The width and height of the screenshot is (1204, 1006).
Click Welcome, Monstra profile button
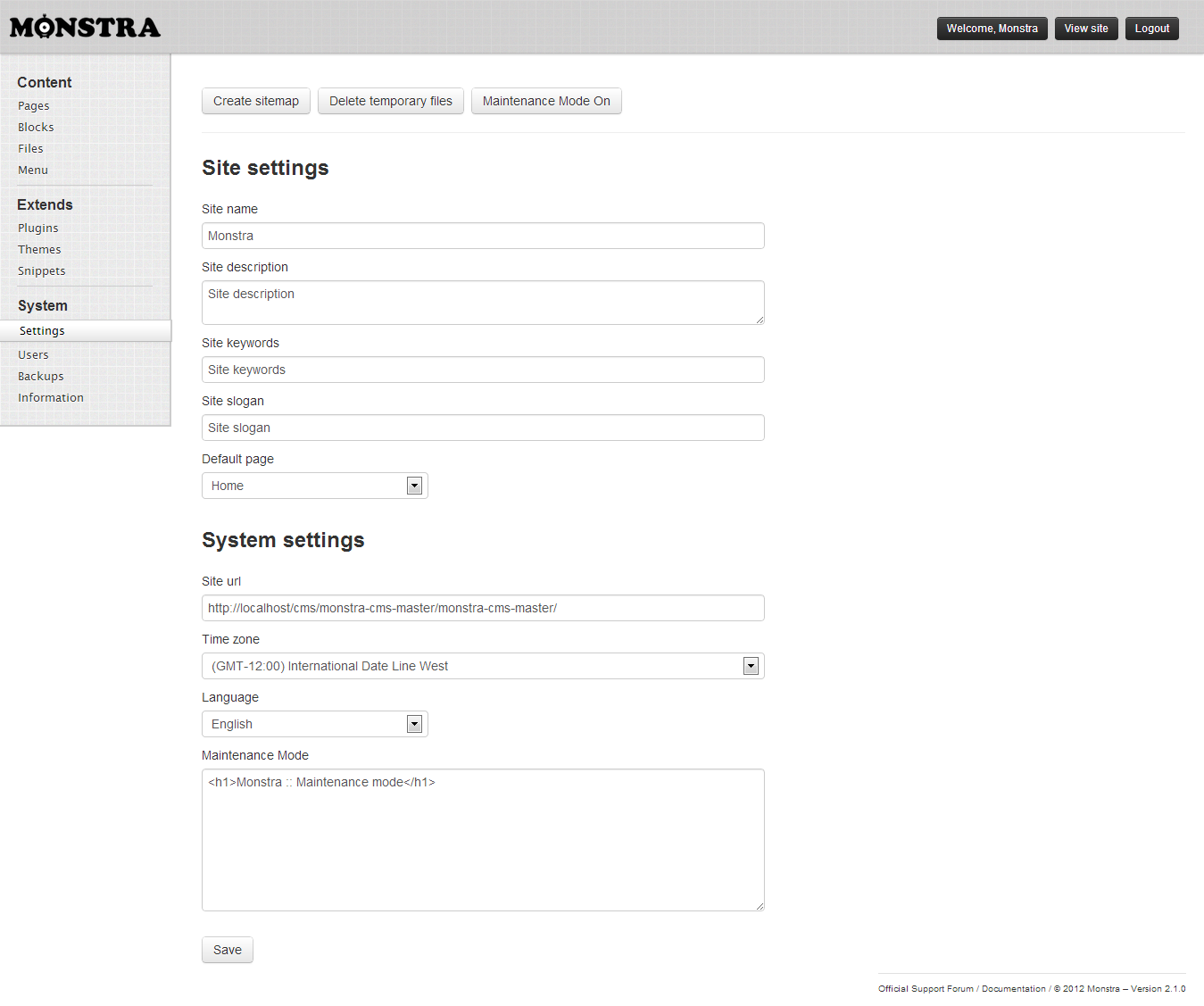coord(992,29)
